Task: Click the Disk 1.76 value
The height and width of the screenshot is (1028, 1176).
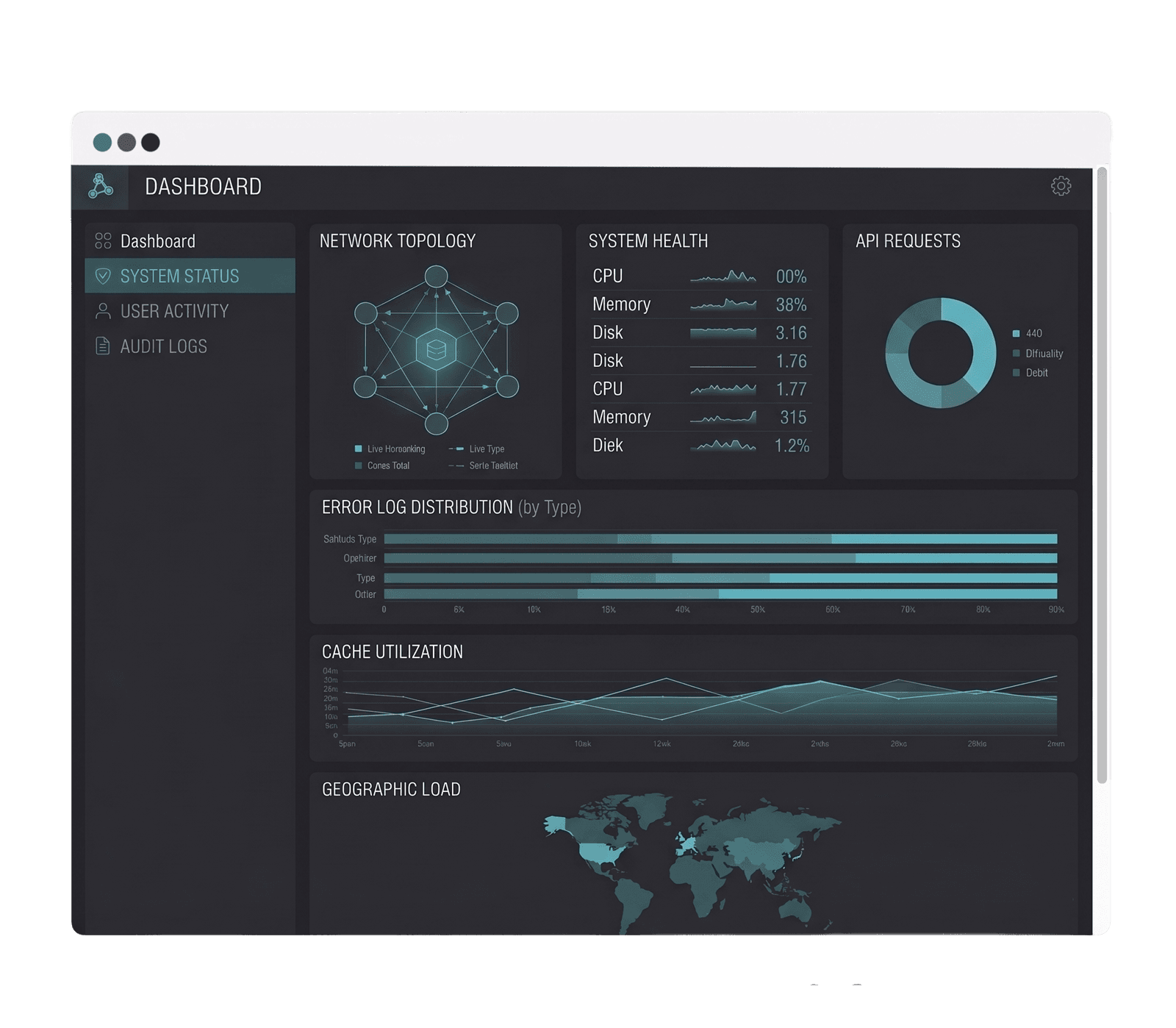Action: point(791,361)
